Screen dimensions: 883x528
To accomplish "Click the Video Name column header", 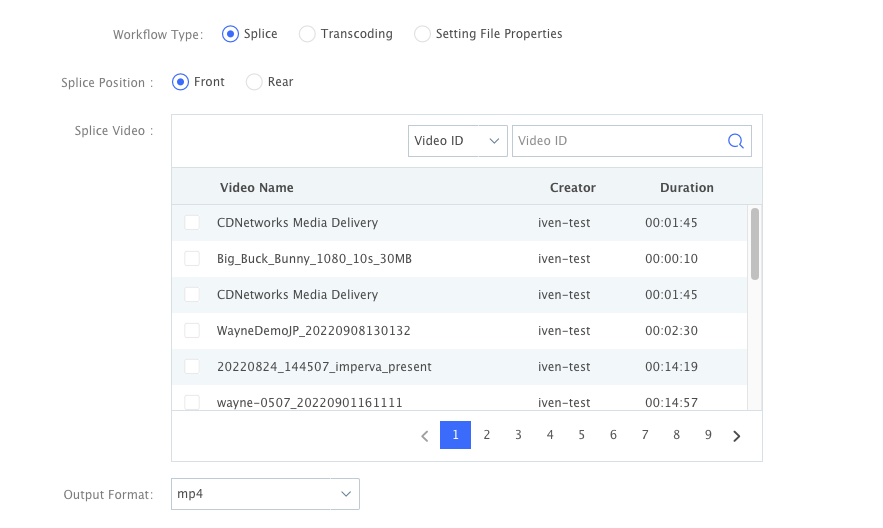I will tap(257, 187).
